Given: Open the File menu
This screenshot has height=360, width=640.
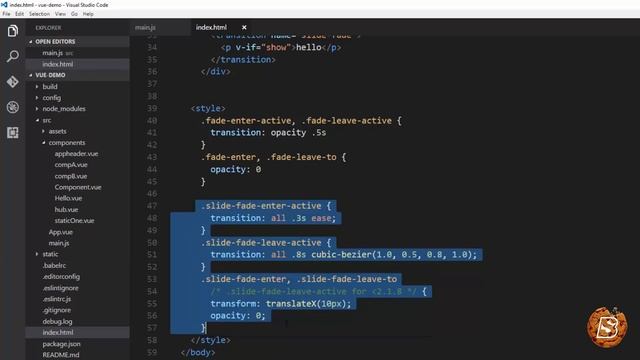Looking at the screenshot, I should pos(7,14).
